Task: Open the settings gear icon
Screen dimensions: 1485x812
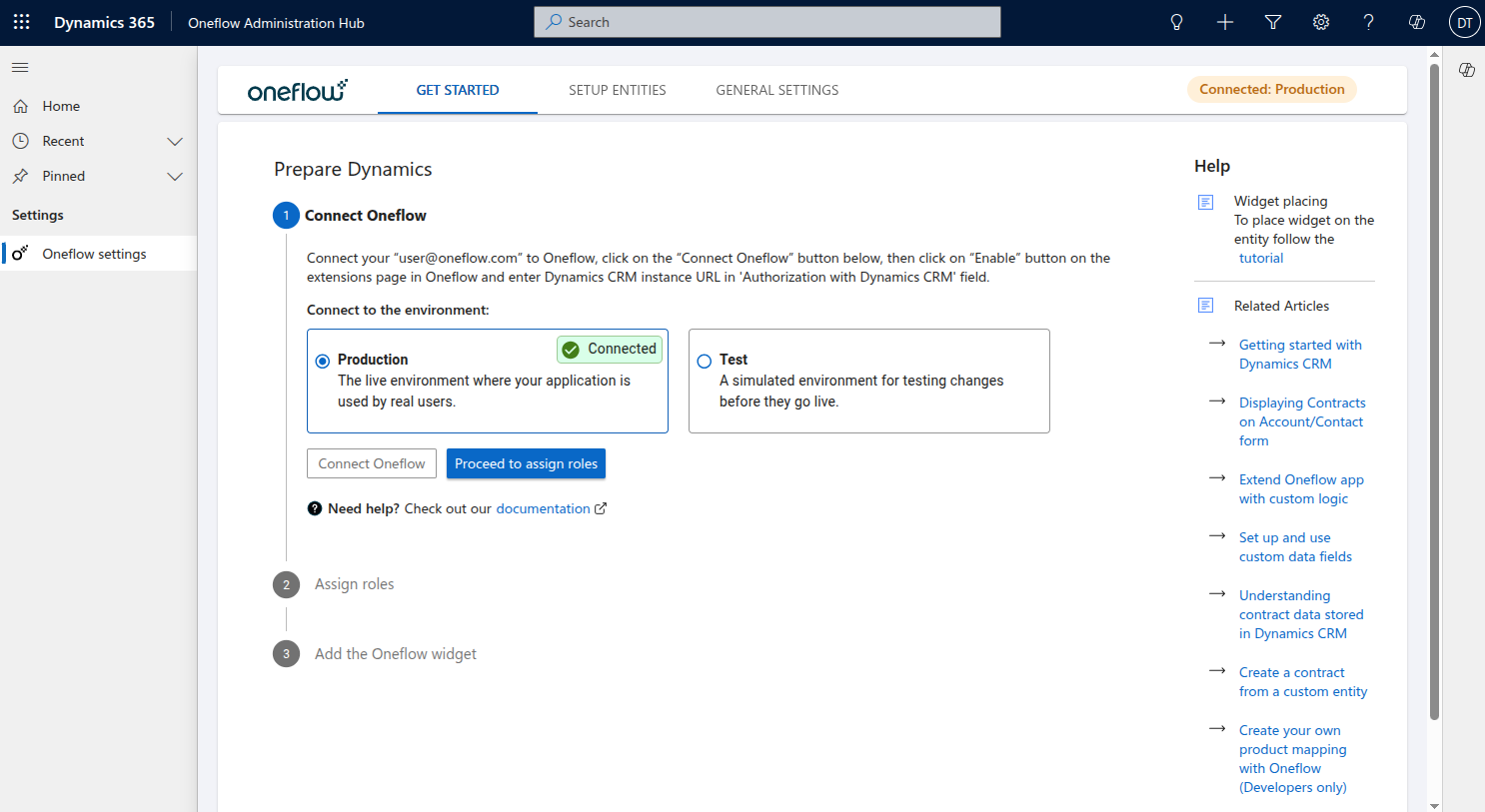Action: tap(1321, 22)
